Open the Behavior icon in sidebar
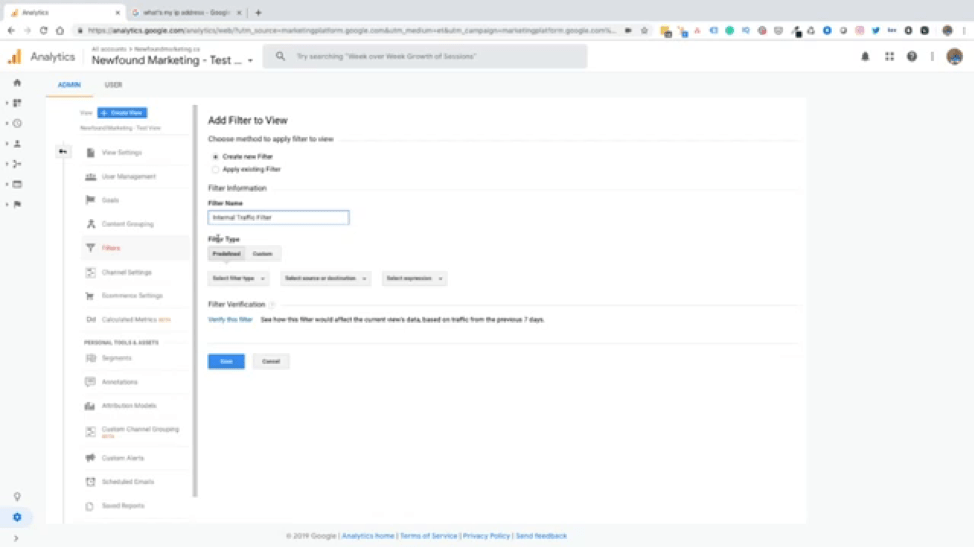This screenshot has width=974, height=547. point(17,184)
